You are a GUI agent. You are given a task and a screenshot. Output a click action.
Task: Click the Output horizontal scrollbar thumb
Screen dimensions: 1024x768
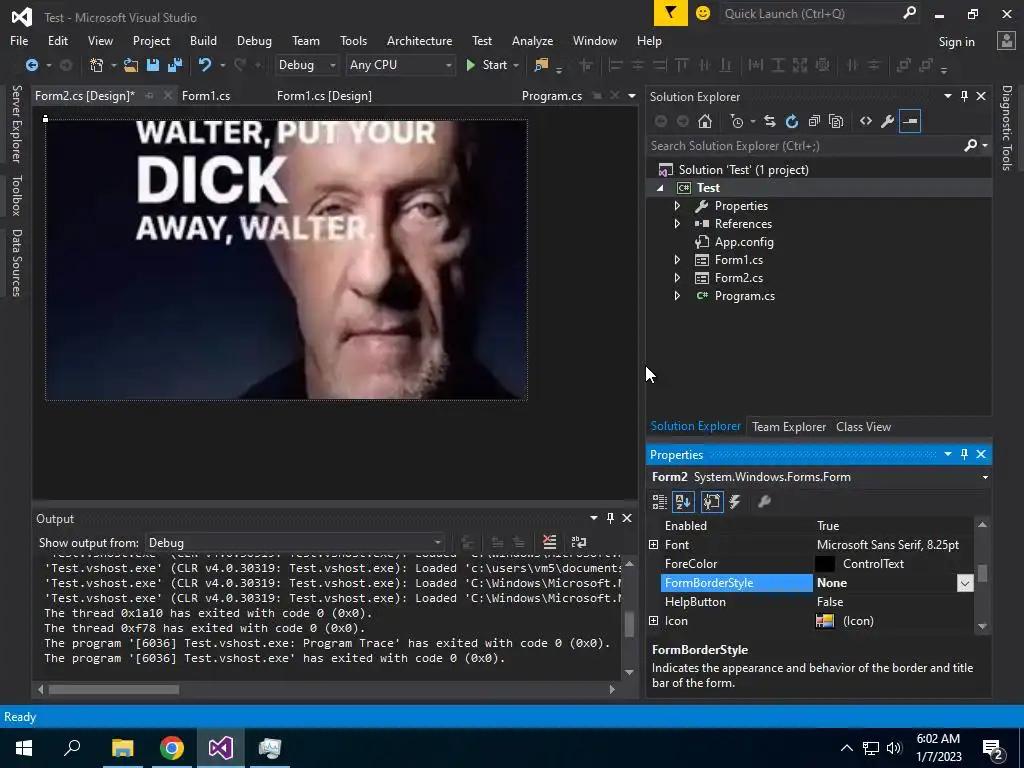[x=114, y=690]
